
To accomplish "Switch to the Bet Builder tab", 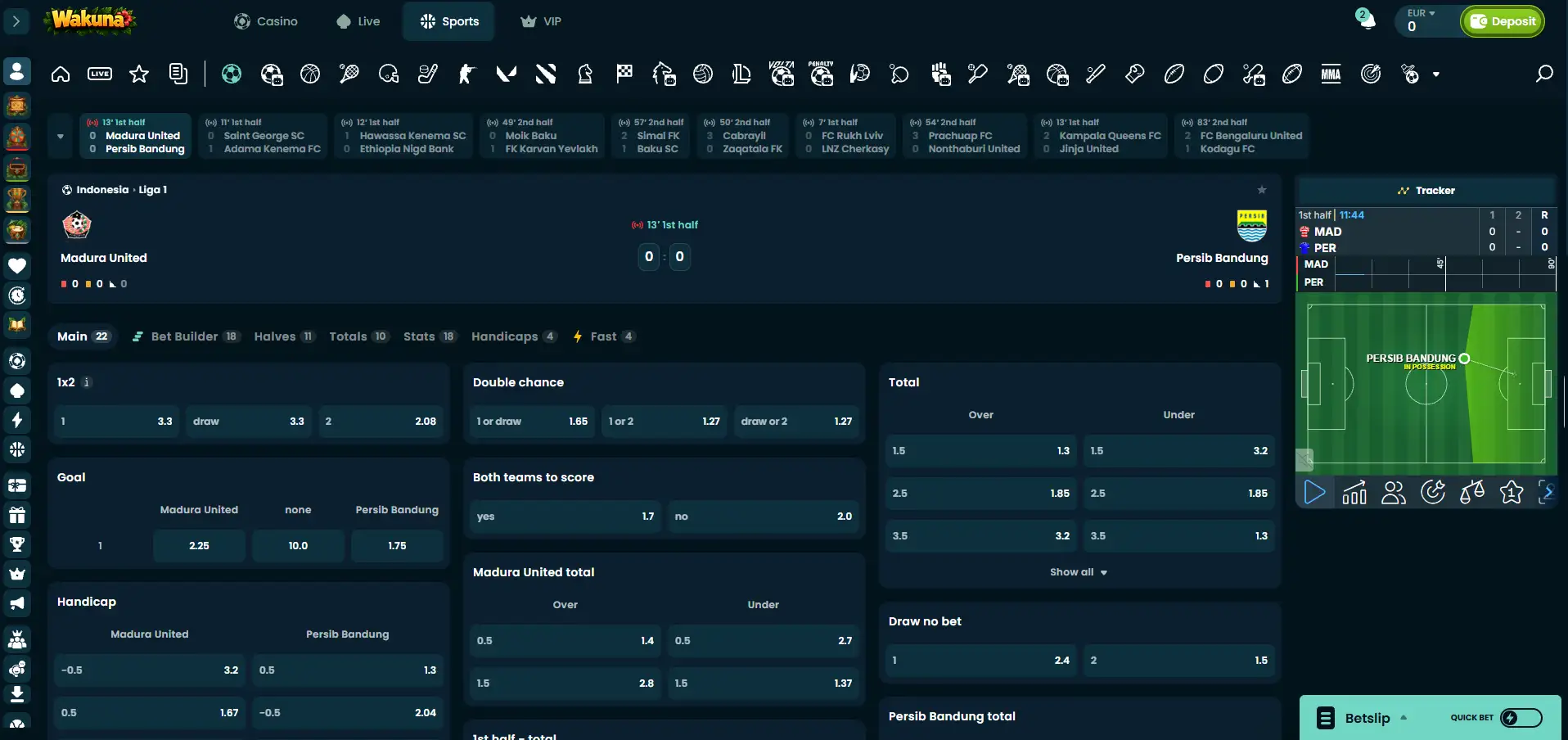I will [186, 336].
